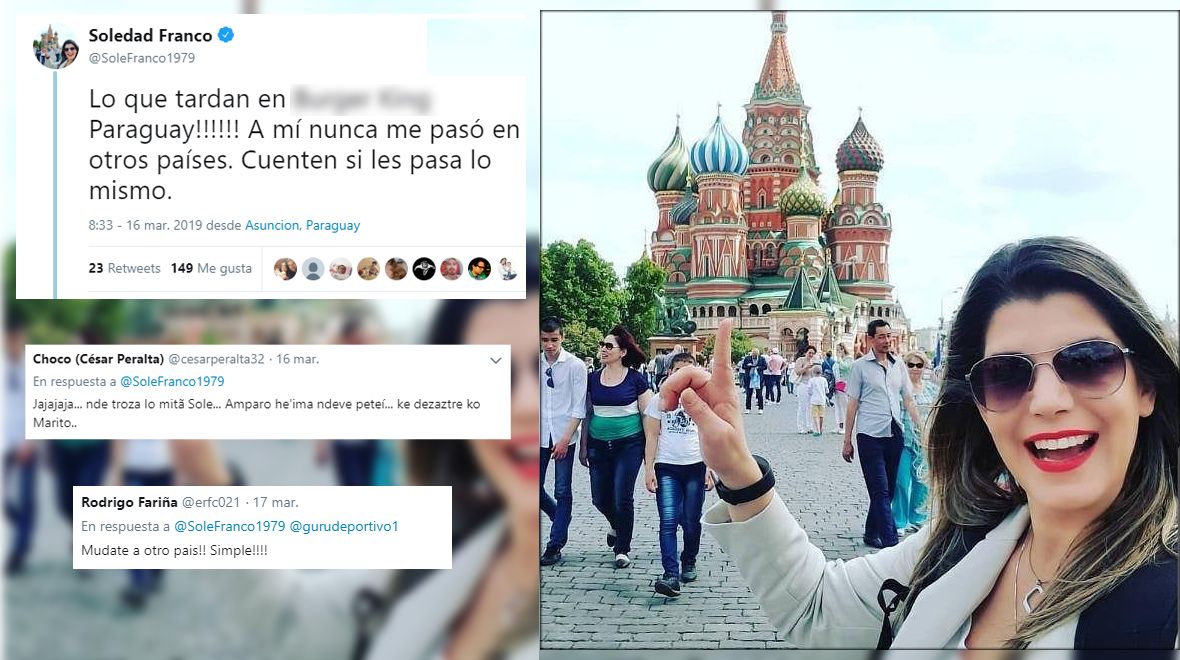Open the first liker avatar beside Me gusta
This screenshot has width=1180, height=660.
(x=285, y=269)
